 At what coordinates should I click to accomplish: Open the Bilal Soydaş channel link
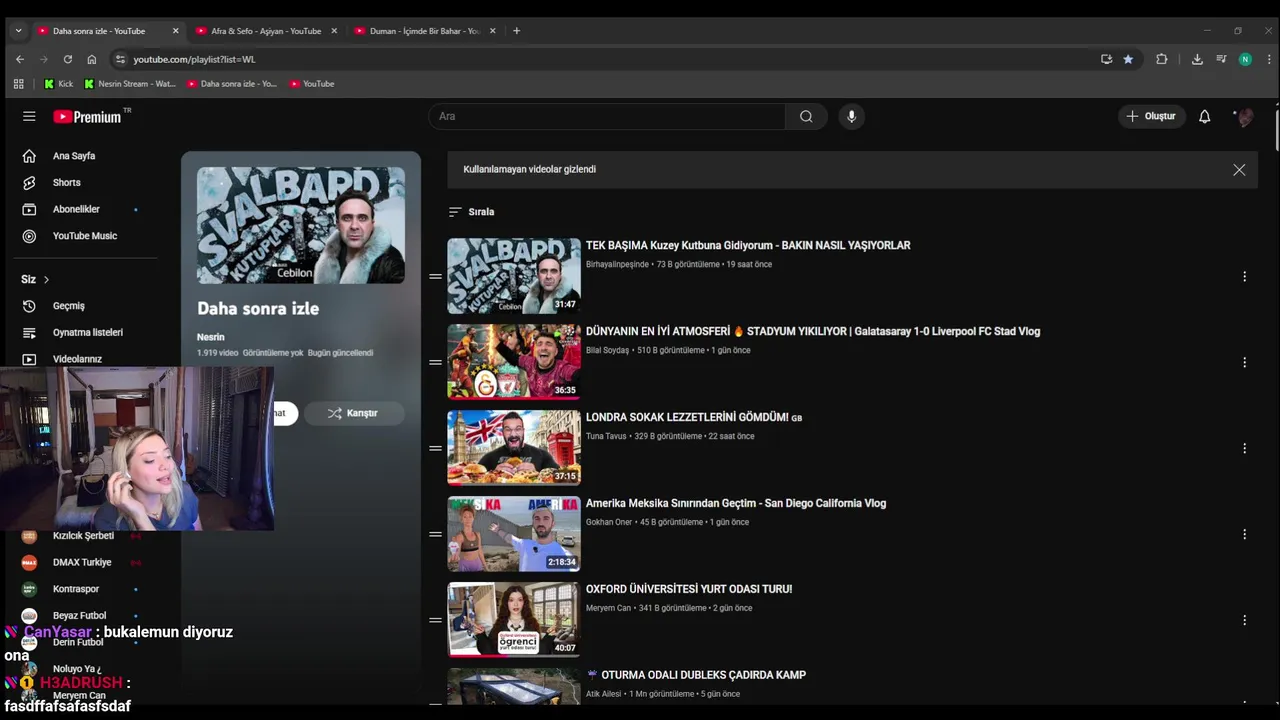[607, 350]
